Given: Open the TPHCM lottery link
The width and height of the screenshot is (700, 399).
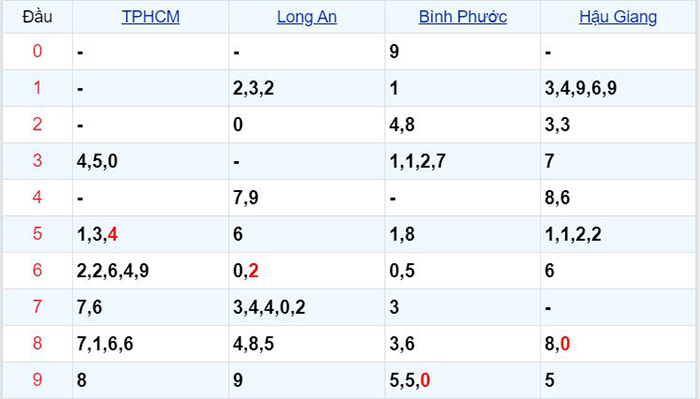Looking at the screenshot, I should click(x=150, y=17).
